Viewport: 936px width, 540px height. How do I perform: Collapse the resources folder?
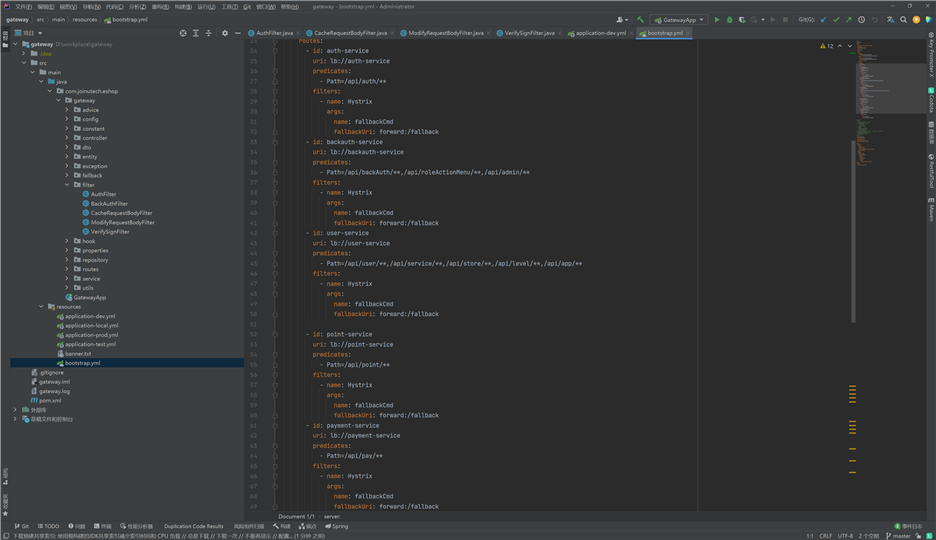pos(41,307)
